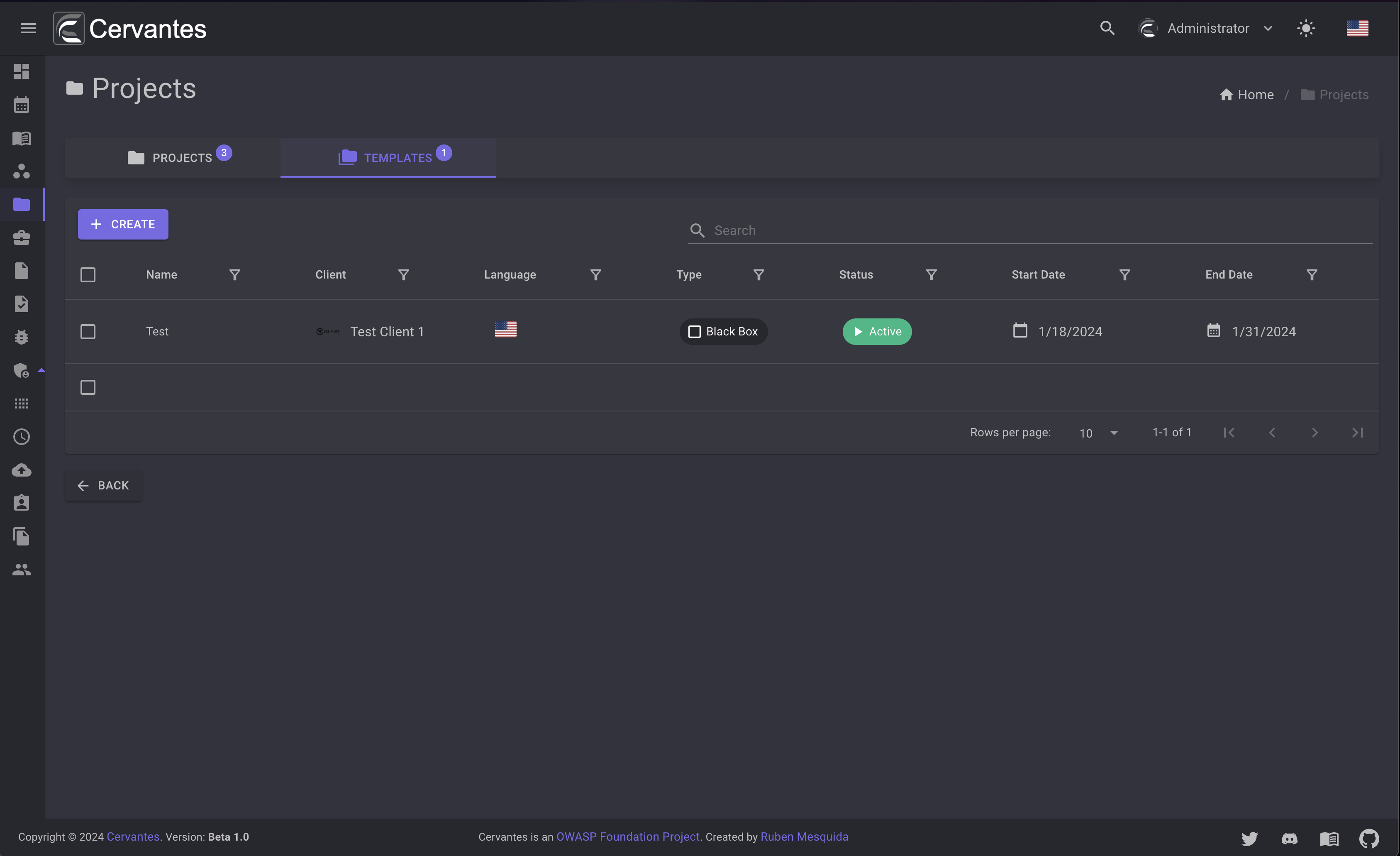This screenshot has width=1400, height=856.
Task: Open Tasks checklist icon in sidebar
Action: [x=22, y=304]
